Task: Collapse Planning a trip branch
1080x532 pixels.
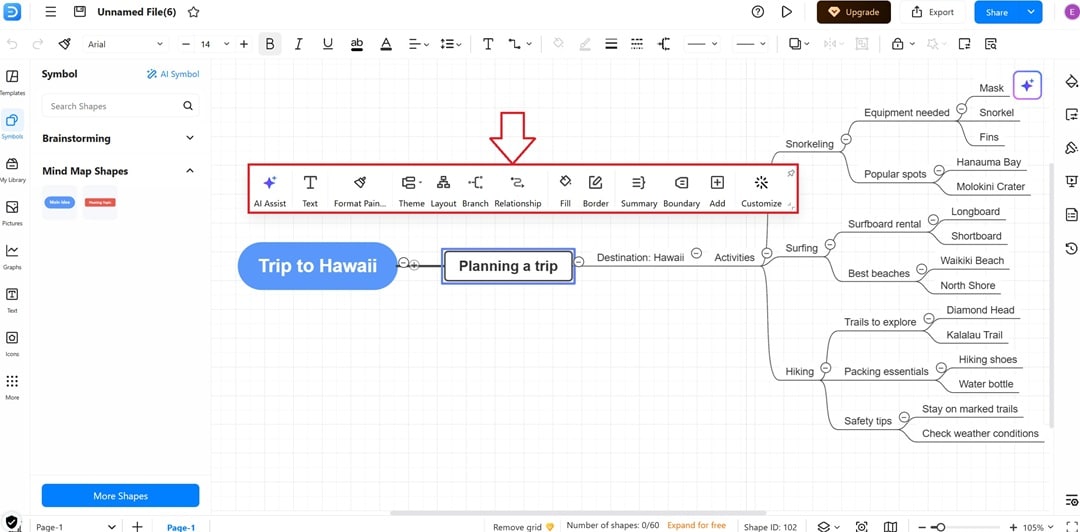Action: pos(579,261)
